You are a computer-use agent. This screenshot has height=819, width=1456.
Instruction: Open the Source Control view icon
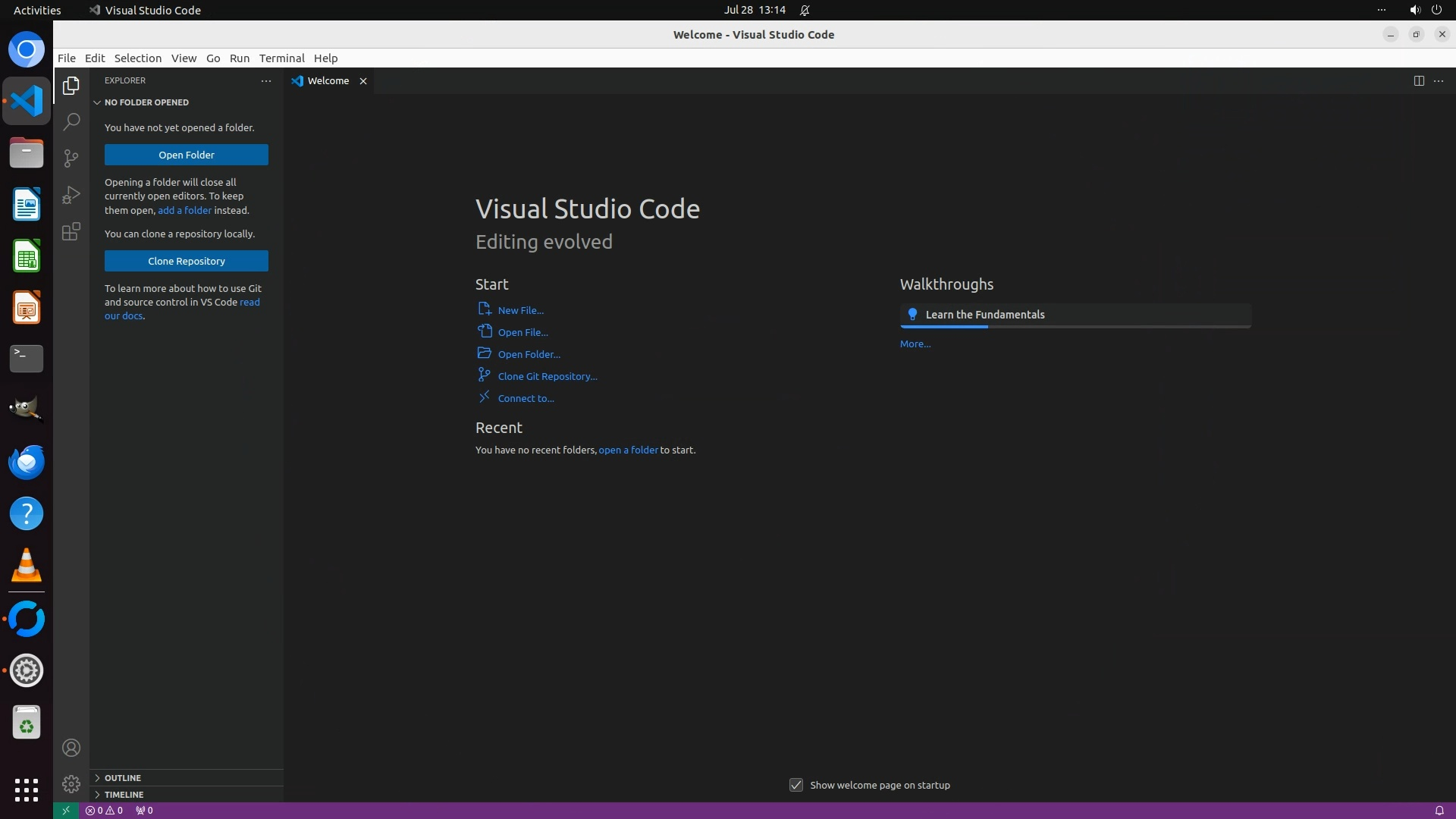[71, 158]
